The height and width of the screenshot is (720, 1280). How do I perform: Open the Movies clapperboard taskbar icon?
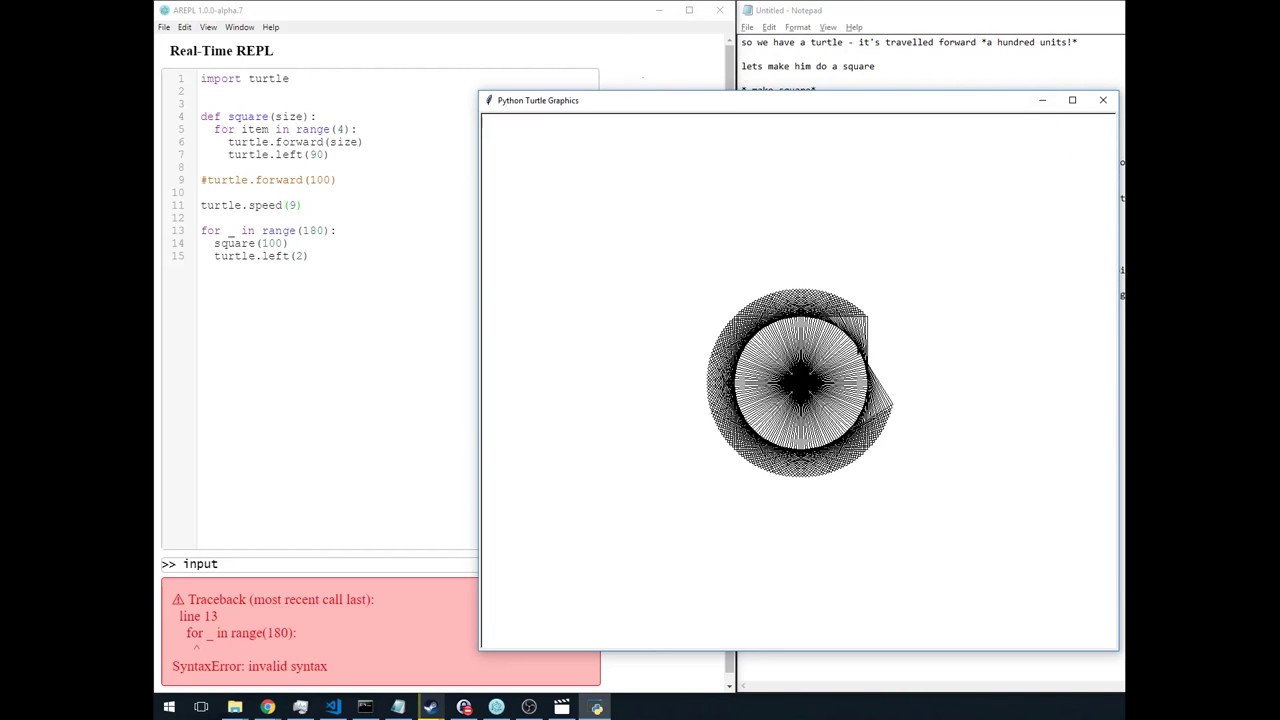[x=562, y=708]
